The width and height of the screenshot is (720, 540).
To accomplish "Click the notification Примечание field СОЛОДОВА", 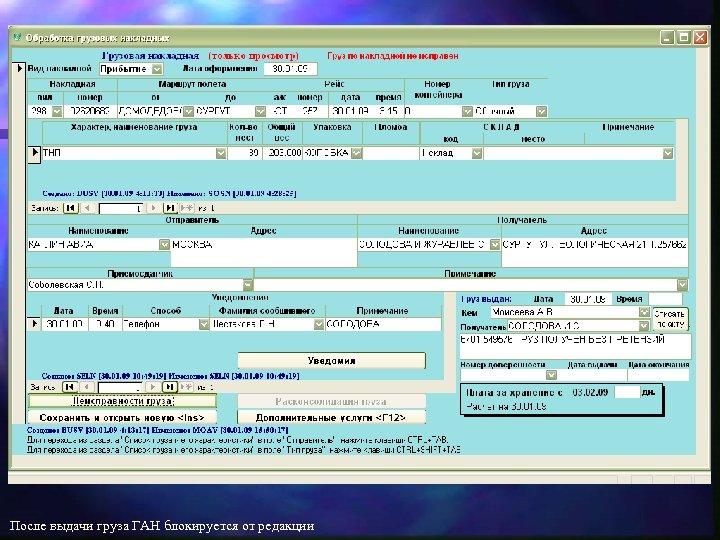I will click(x=383, y=324).
